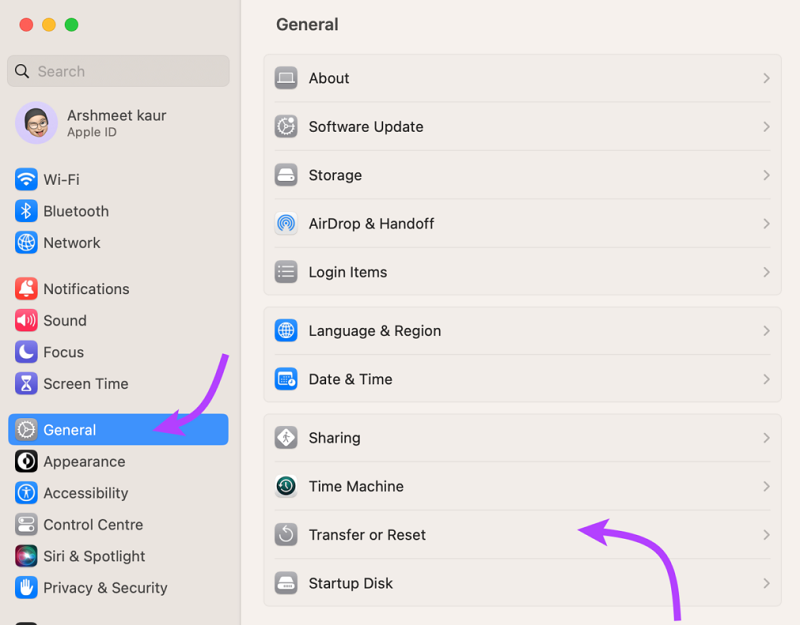Click the Startup Disk drive icon
Viewport: 800px width, 625px height.
point(286,584)
